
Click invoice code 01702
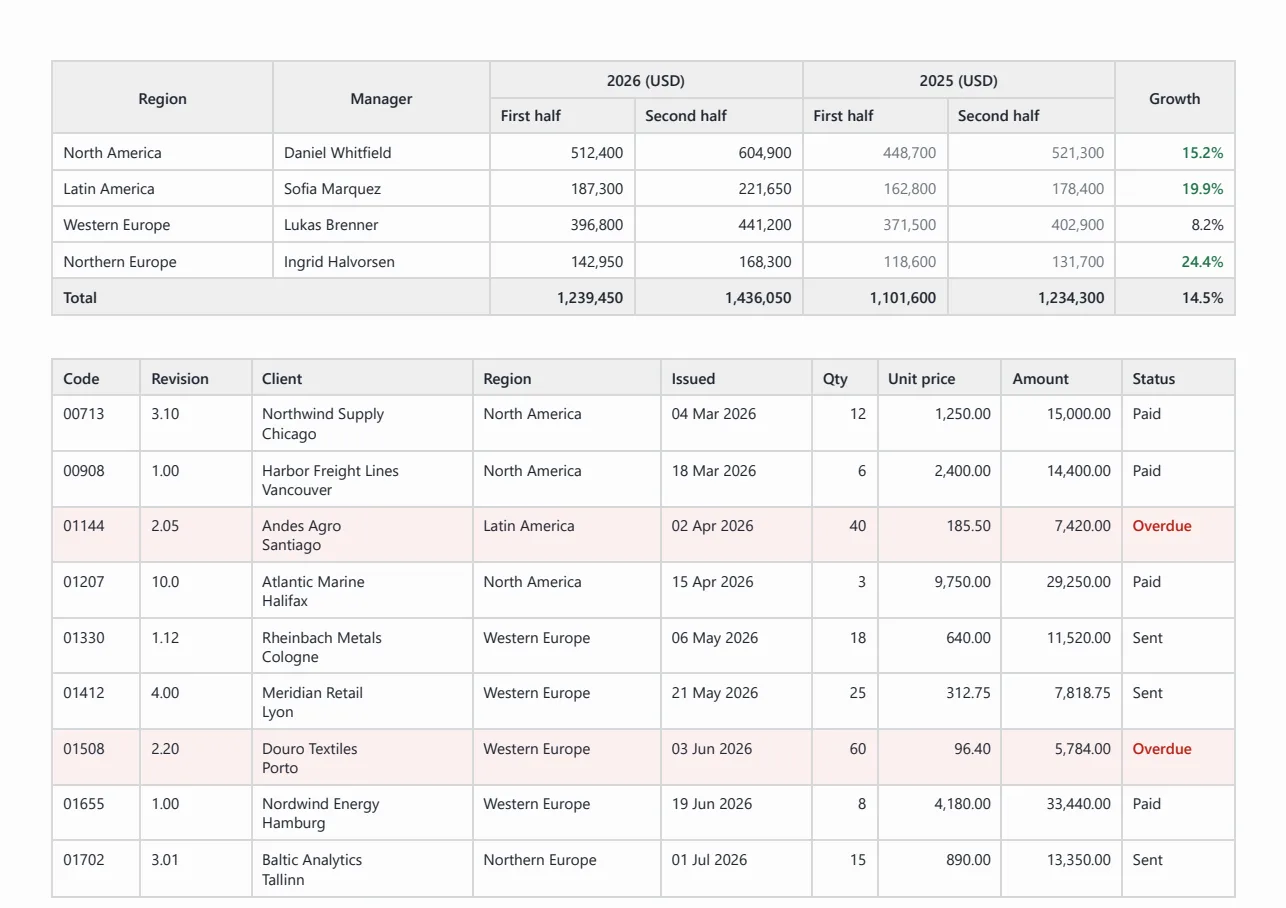pyautogui.click(x=83, y=860)
